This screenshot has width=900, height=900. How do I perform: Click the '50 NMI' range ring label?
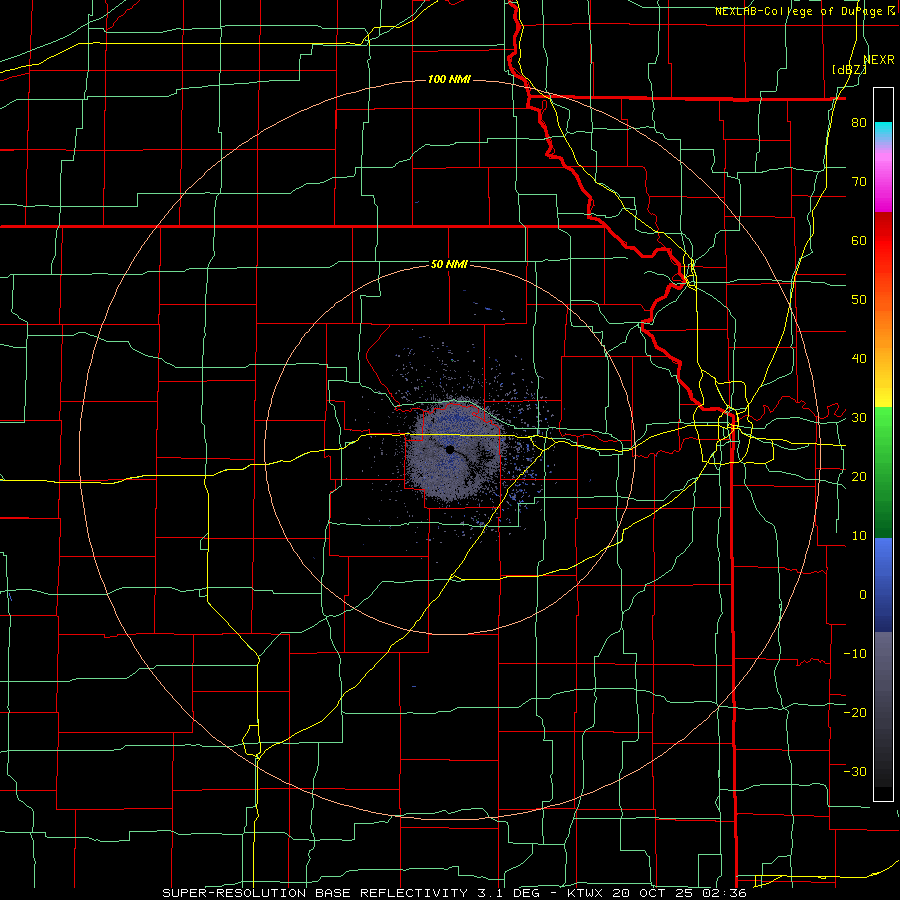(x=449, y=264)
